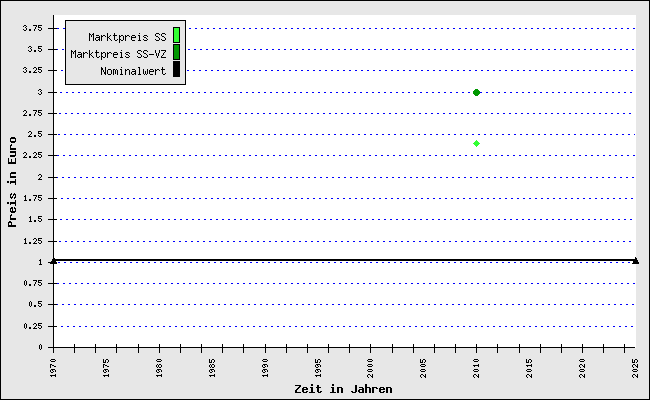Click the 0.25 value on the price axis
Image resolution: width=650 pixels, height=400 pixels.
click(32, 326)
